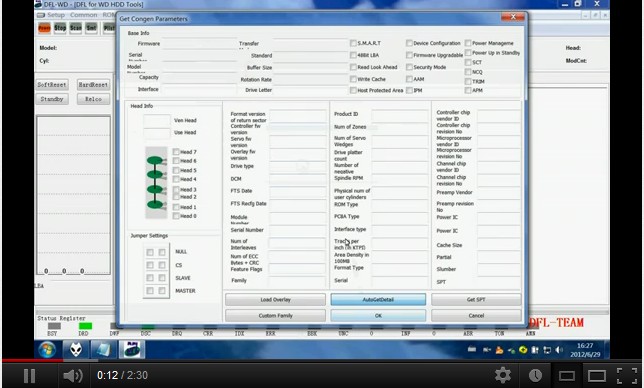Toggle the IPM checkbox
This screenshot has width=644, height=388.
(x=409, y=90)
